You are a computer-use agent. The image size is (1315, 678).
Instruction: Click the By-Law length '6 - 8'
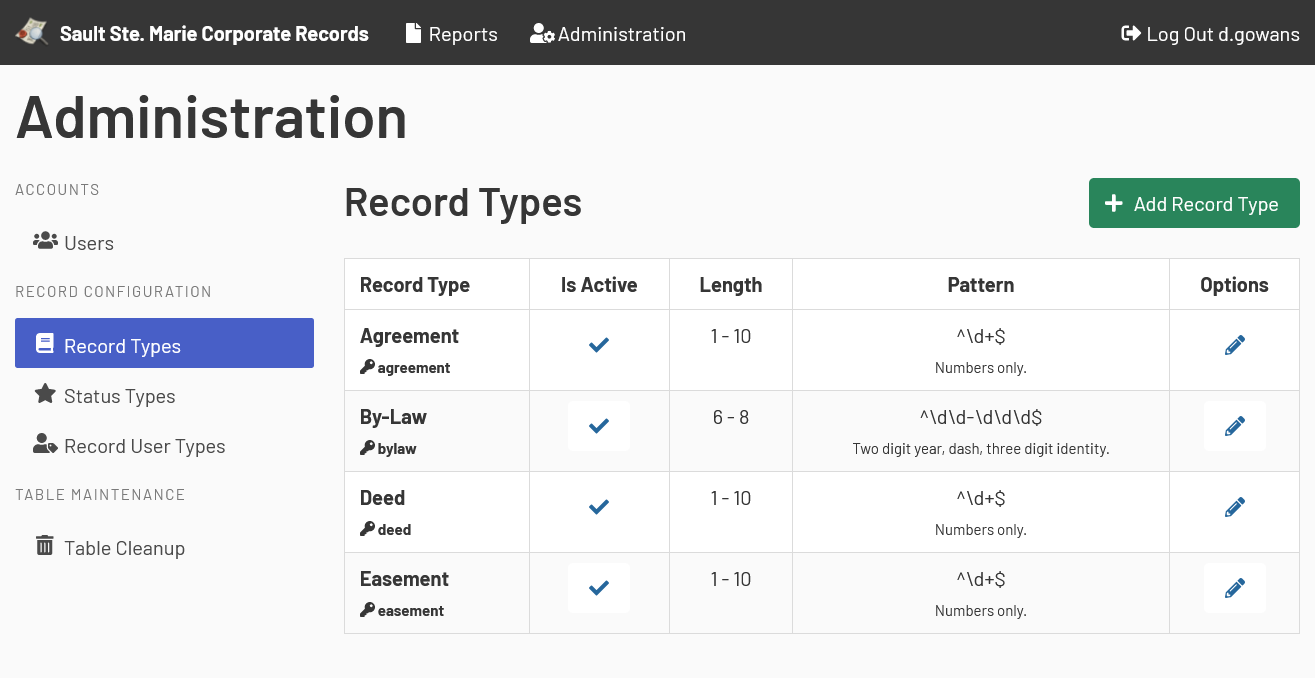(731, 417)
